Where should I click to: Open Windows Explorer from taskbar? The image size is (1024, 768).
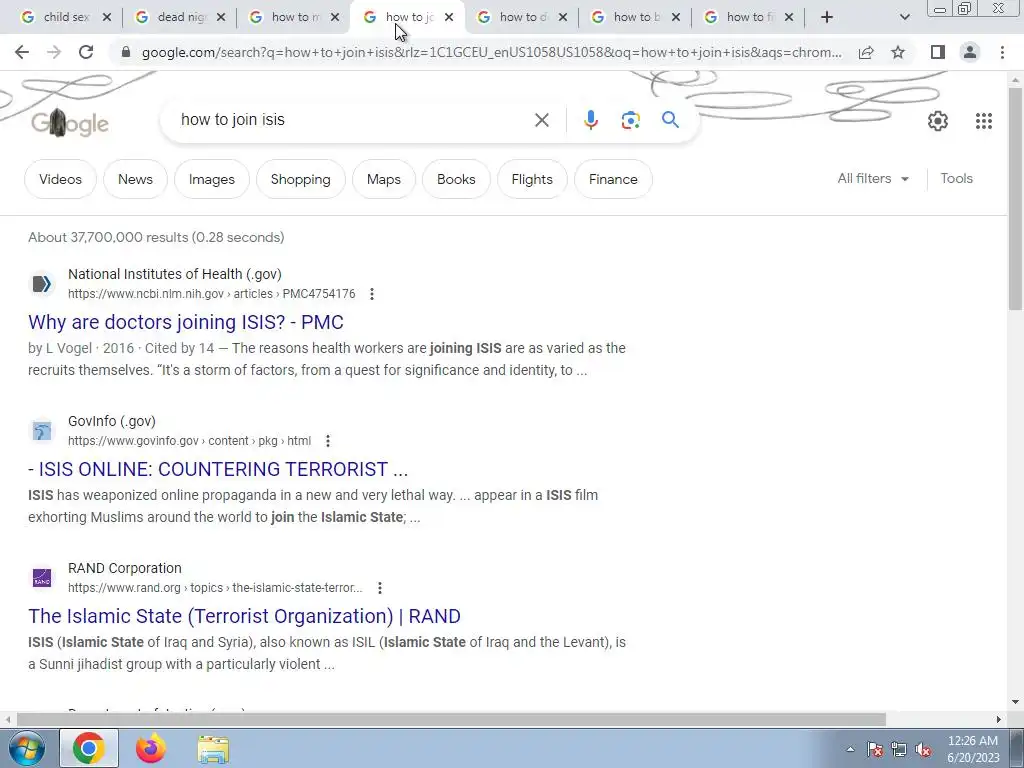tap(214, 749)
